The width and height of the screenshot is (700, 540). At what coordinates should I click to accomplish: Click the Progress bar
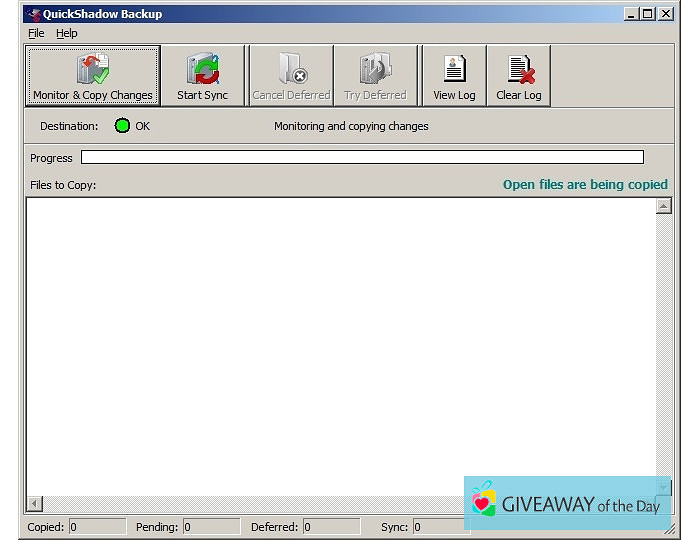pos(362,157)
